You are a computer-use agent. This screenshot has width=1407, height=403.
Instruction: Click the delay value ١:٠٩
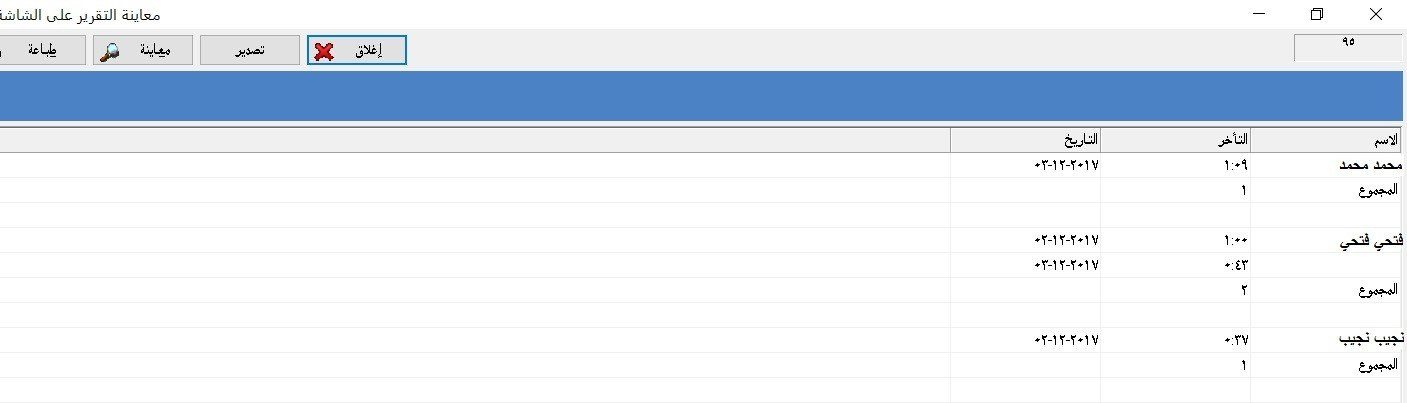(1235, 165)
